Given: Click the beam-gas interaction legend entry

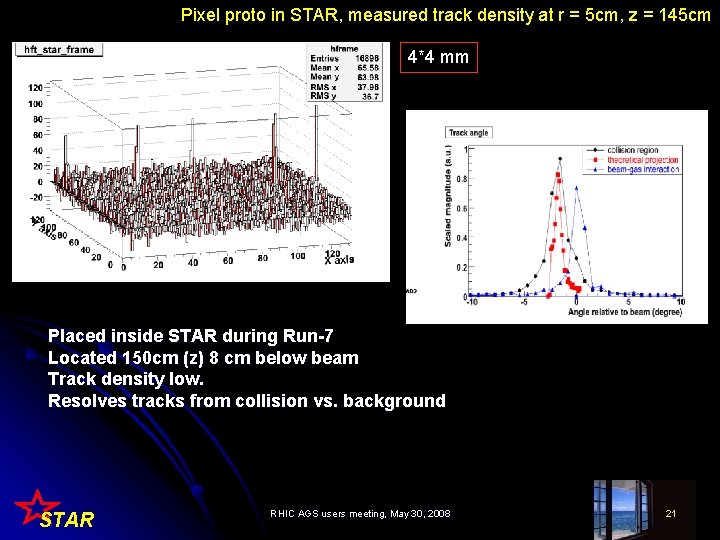Looking at the screenshot, I should click(633, 169).
